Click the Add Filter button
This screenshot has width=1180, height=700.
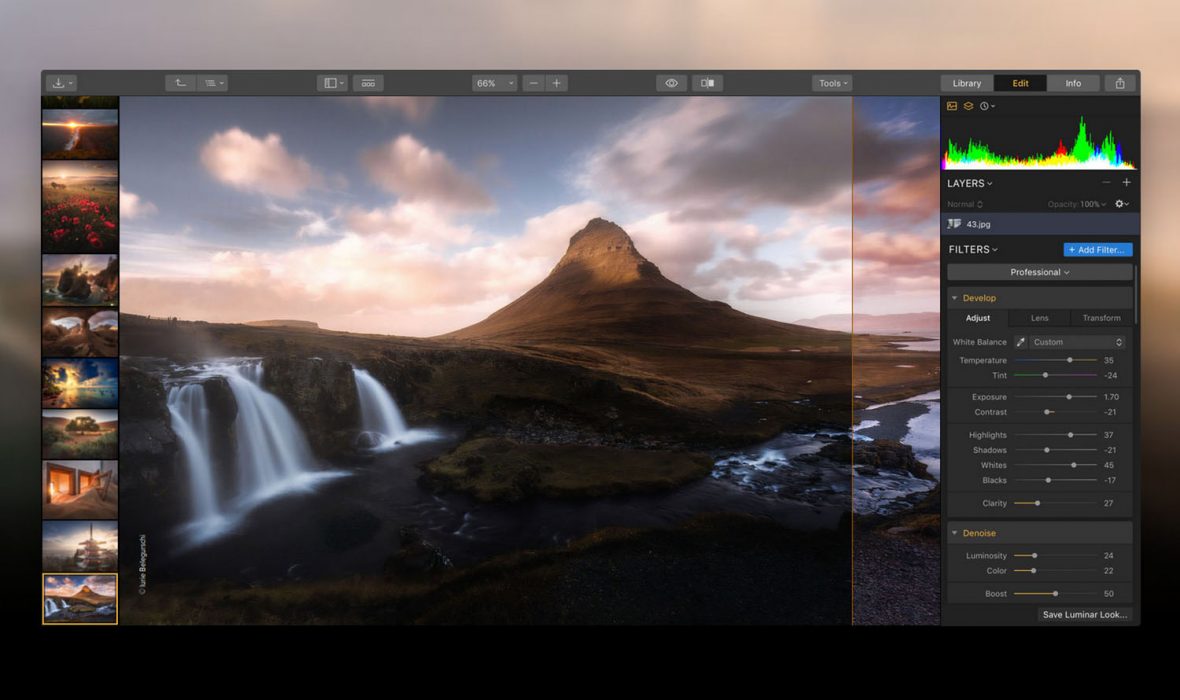tap(1097, 250)
